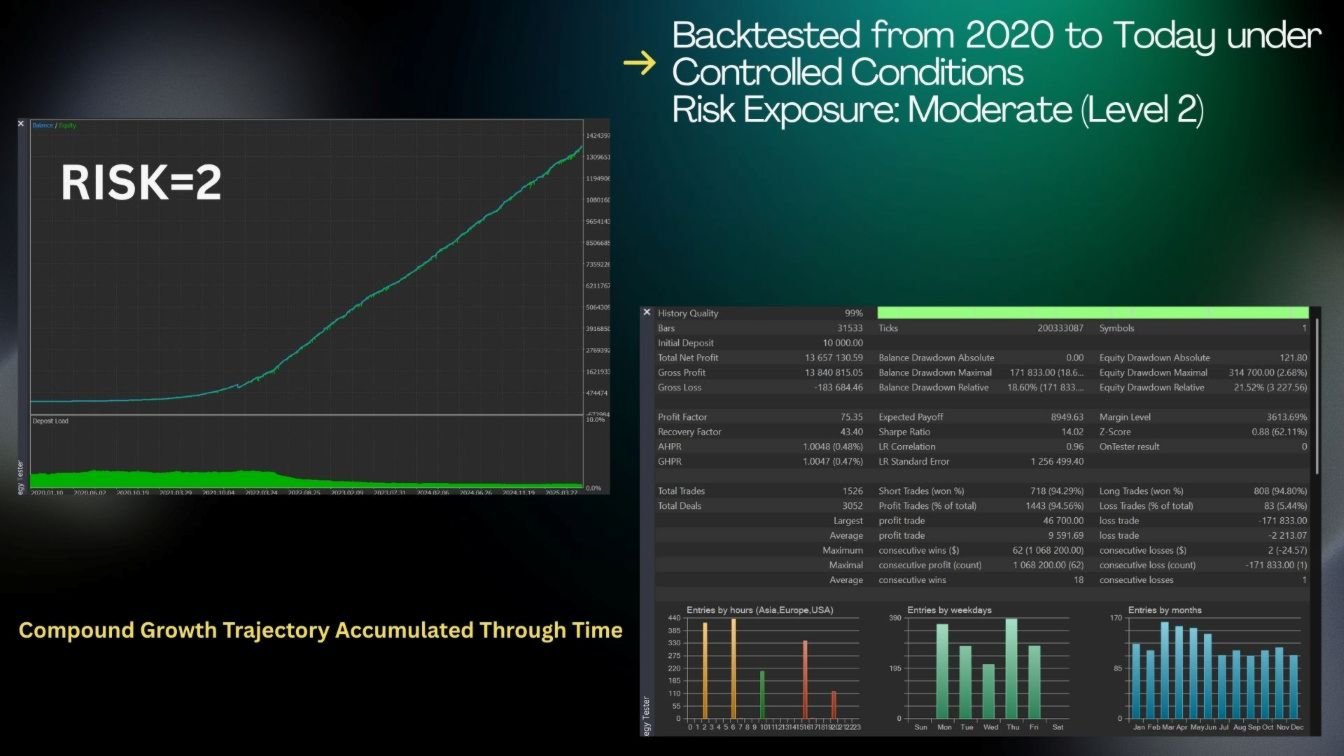This screenshot has height=756, width=1344.
Task: Select the green Equity legend label
Action: [x=66, y=125]
